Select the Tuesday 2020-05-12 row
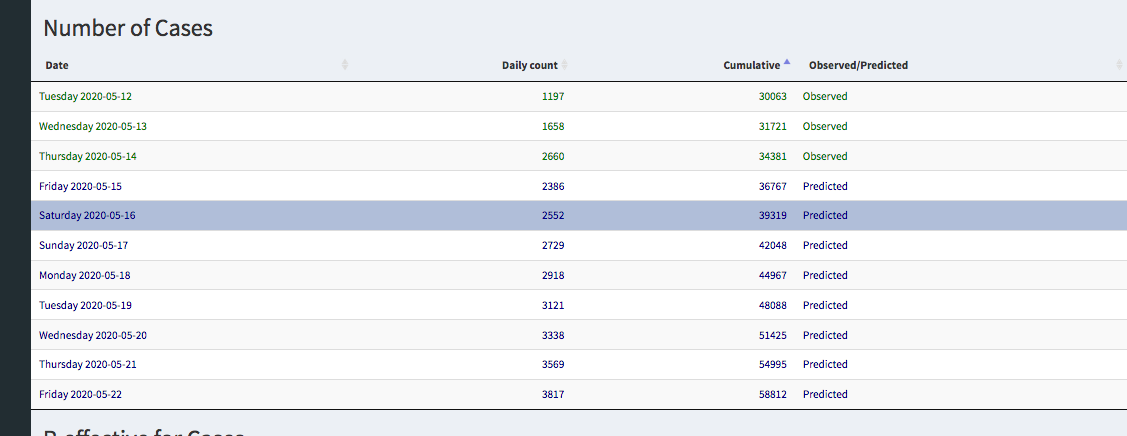The height and width of the screenshot is (436, 1127). click(85, 97)
